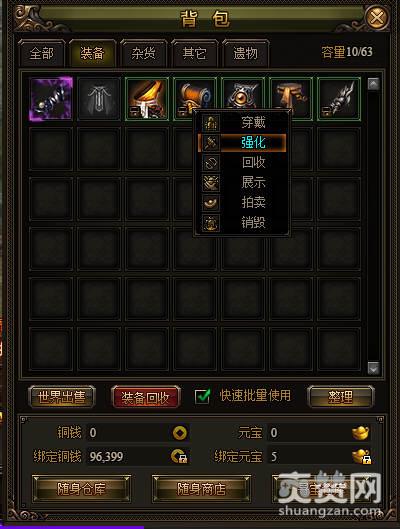Click the 装备回收 red button

tap(146, 397)
